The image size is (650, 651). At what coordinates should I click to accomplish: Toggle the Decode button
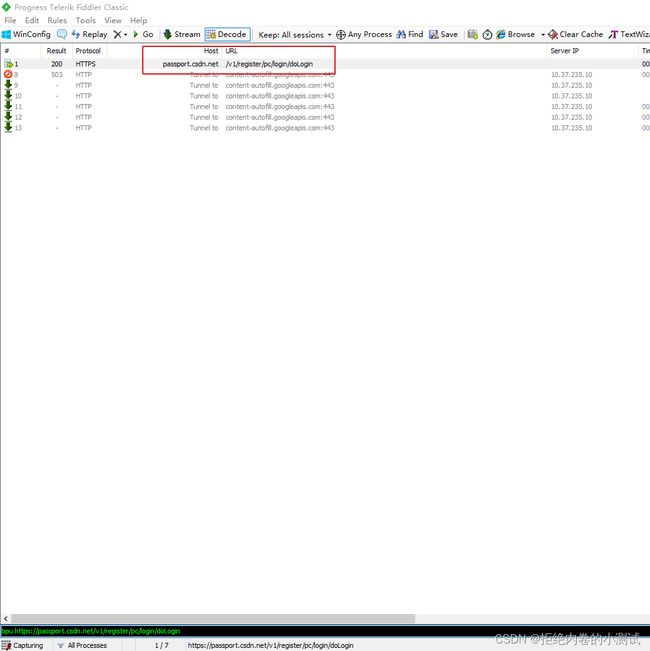227,34
